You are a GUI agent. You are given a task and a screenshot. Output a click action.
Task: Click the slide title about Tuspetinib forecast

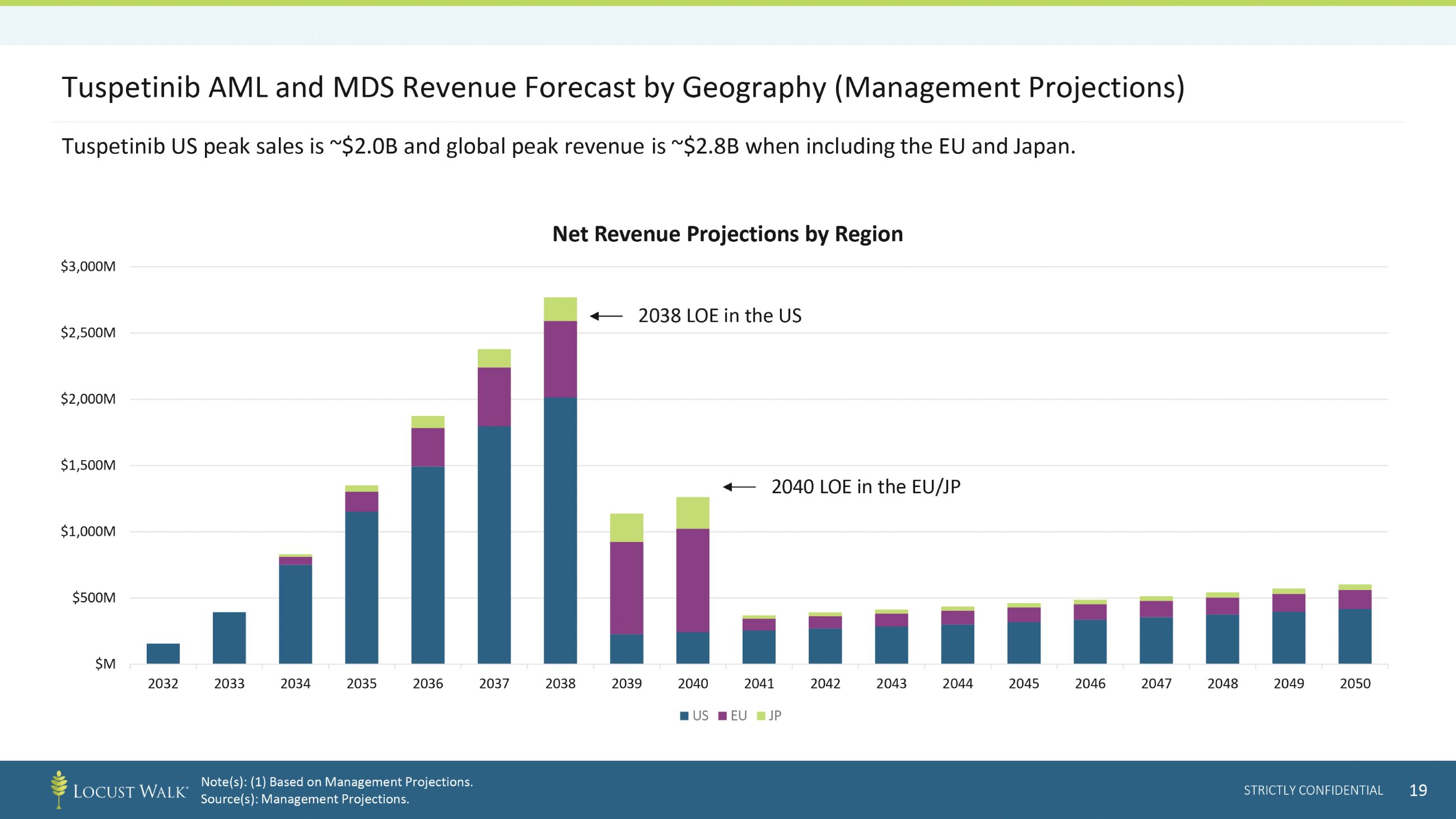point(622,87)
